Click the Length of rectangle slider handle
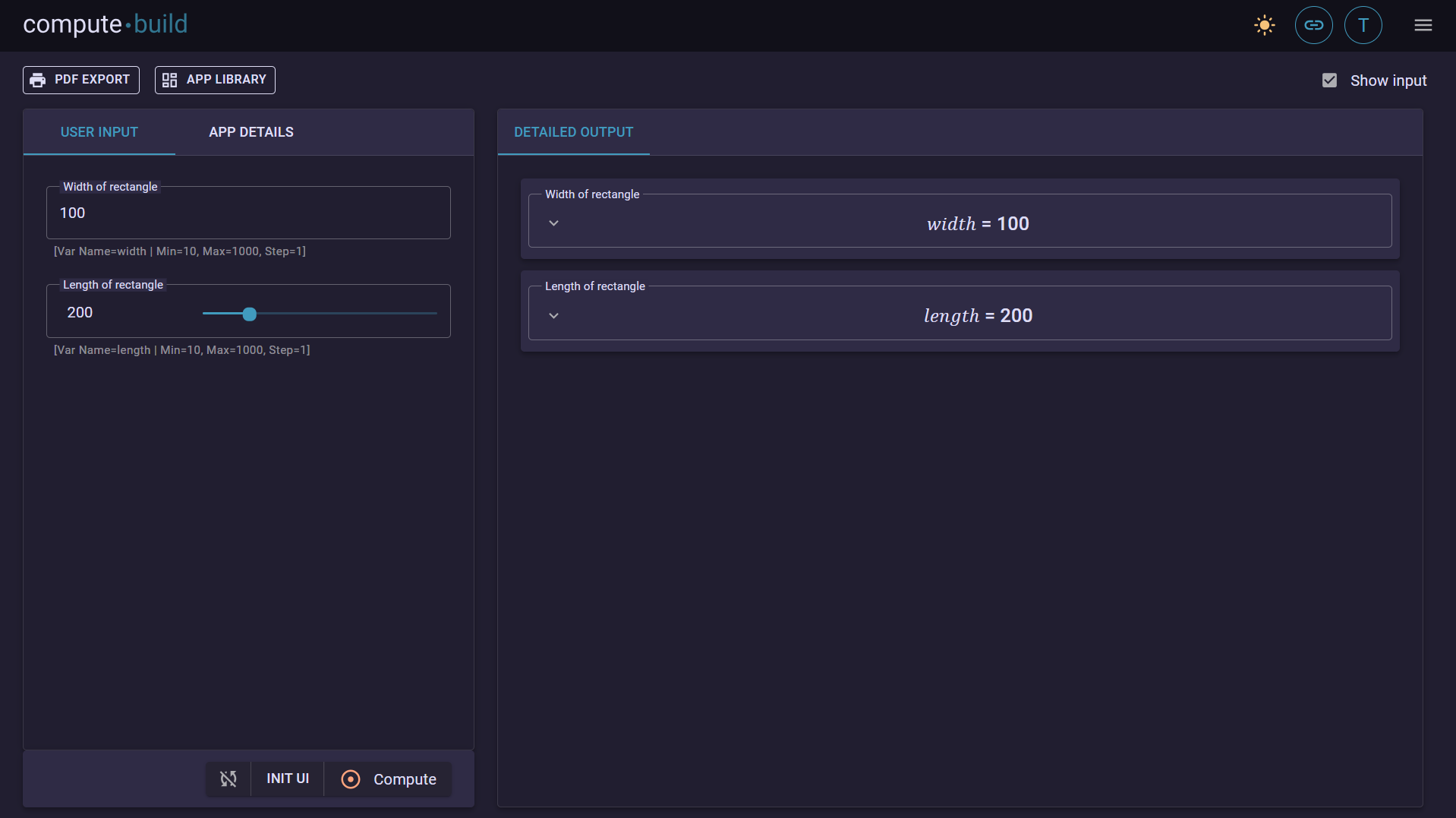The image size is (1456, 818). click(x=249, y=314)
